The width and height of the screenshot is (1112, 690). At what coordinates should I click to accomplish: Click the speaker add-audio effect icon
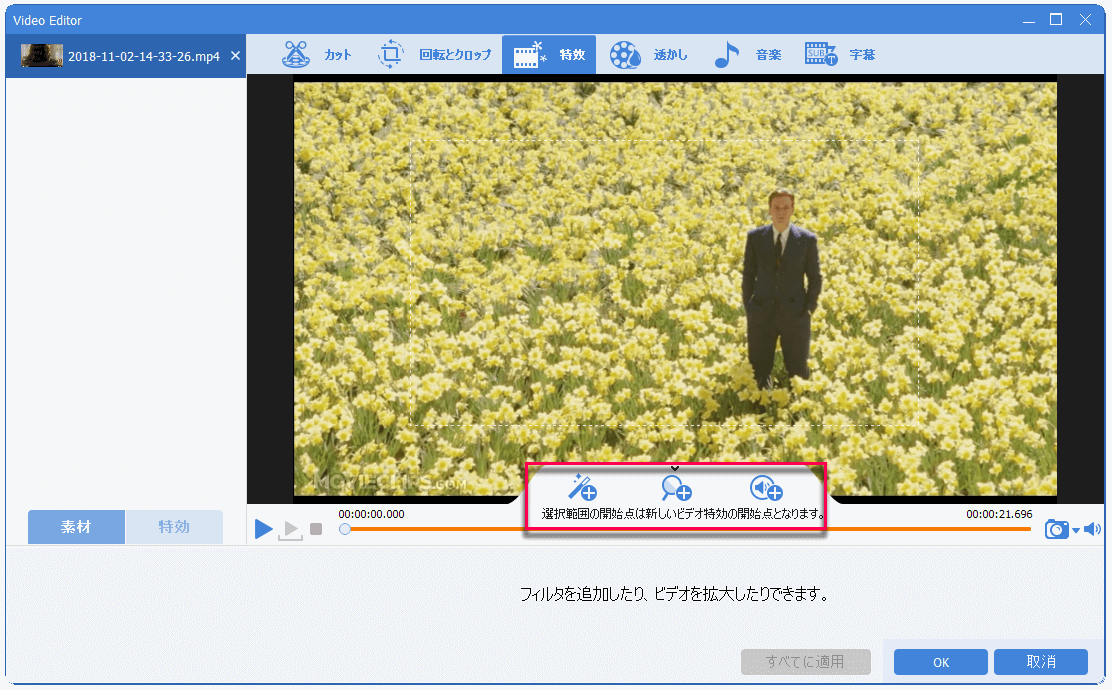click(766, 488)
